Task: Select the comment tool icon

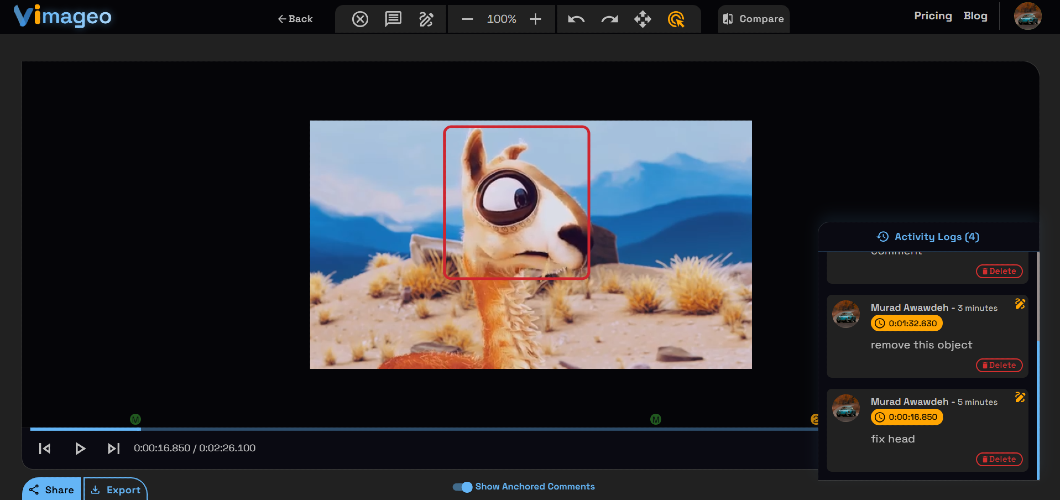Action: [393, 19]
